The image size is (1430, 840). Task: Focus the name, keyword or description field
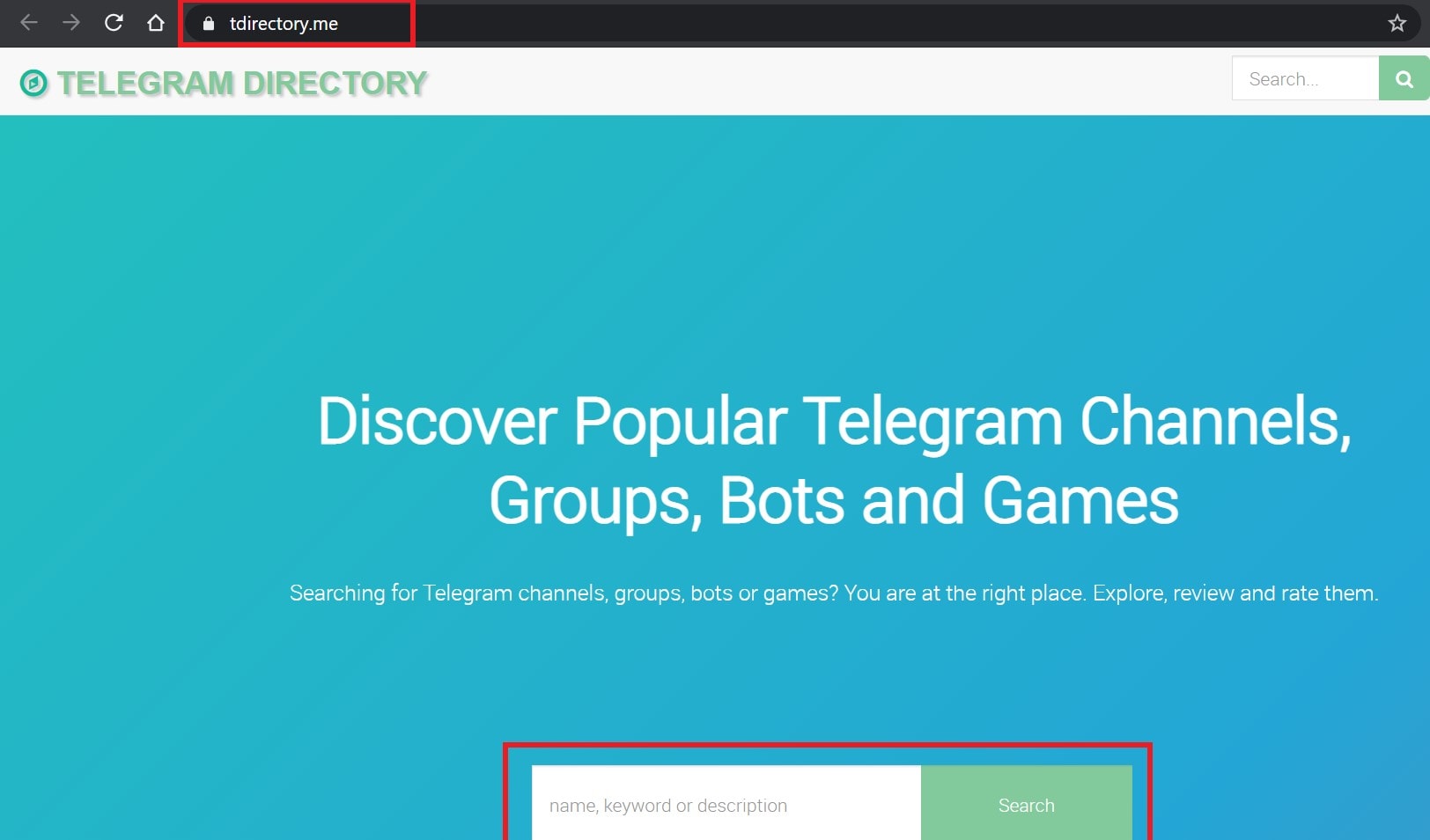(726, 805)
